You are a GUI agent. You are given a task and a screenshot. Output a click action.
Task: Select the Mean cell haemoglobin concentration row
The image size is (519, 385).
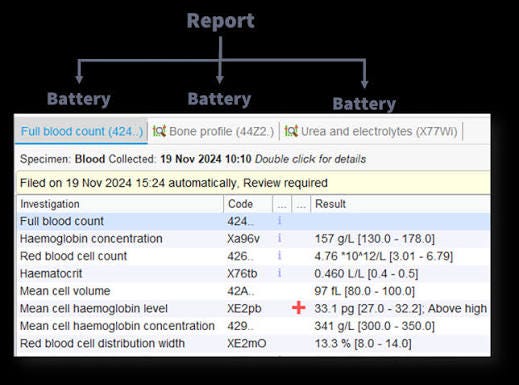tap(253, 326)
